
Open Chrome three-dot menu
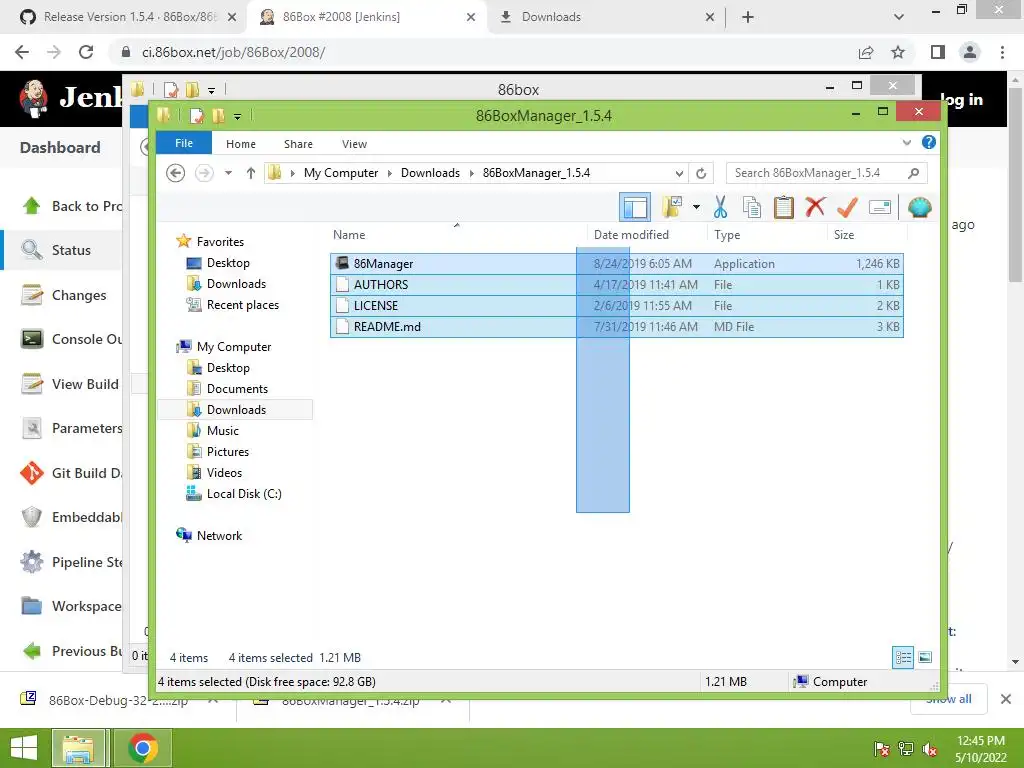(x=1002, y=52)
